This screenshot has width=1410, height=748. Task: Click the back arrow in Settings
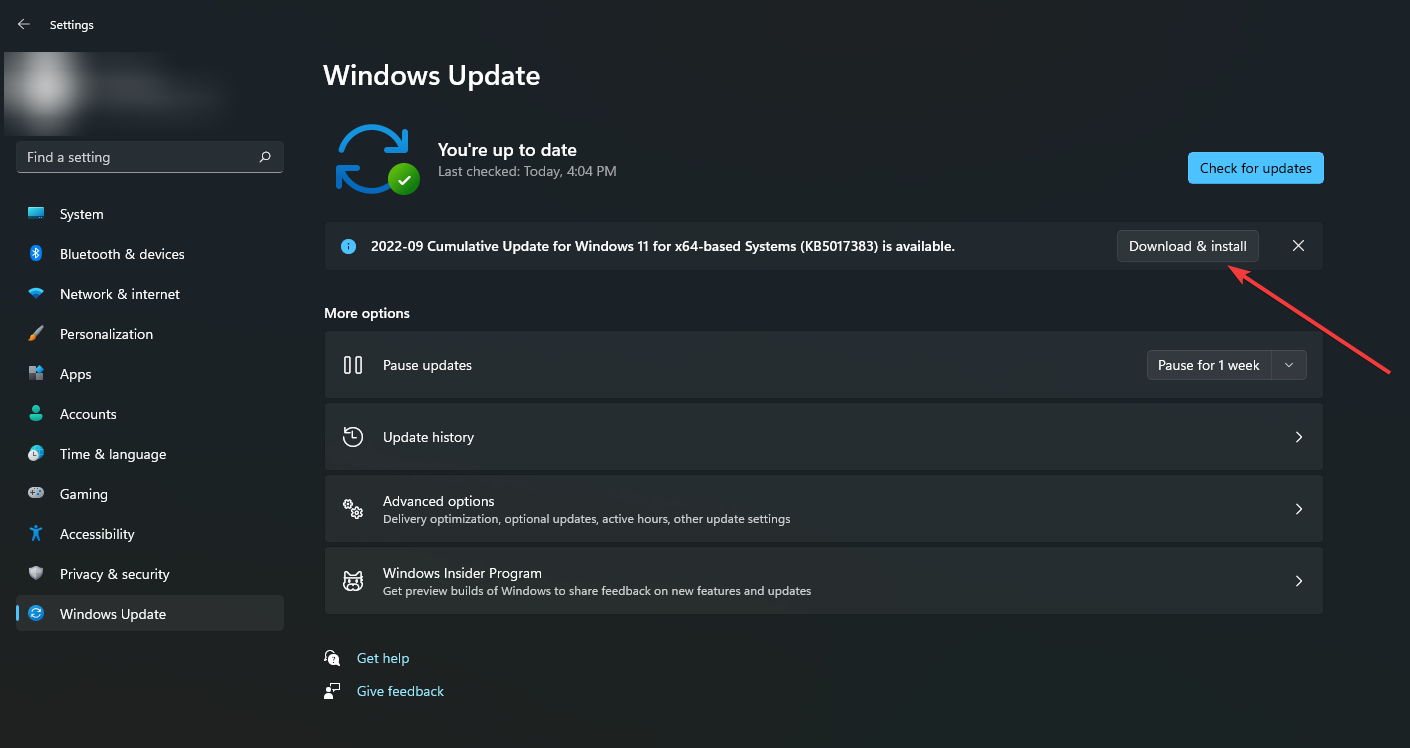pyautogui.click(x=23, y=24)
